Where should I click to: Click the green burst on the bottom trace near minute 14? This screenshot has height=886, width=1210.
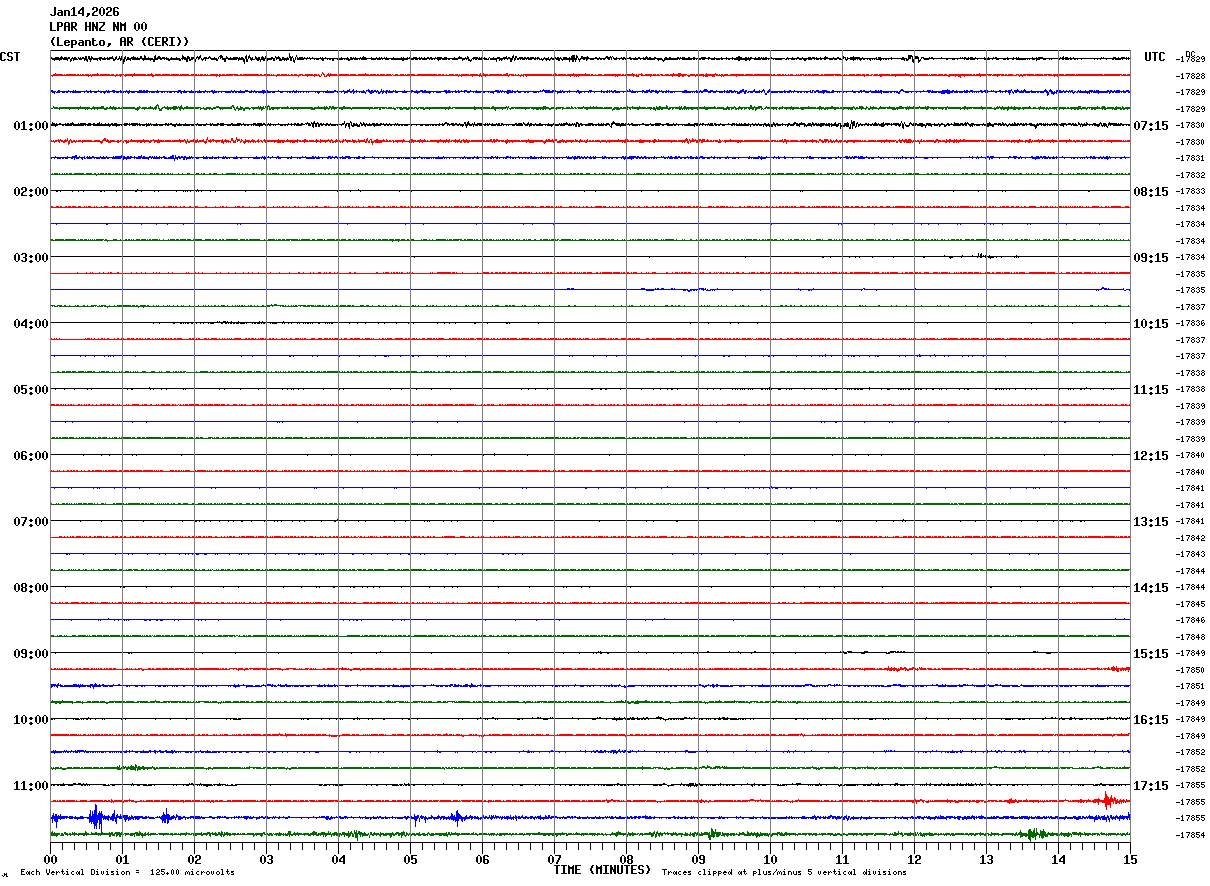(1034, 834)
